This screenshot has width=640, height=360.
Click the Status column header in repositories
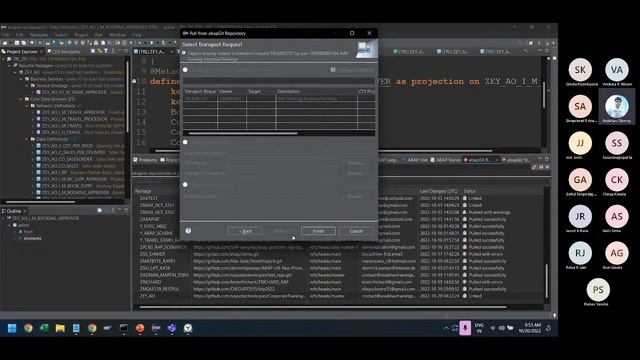click(x=470, y=191)
